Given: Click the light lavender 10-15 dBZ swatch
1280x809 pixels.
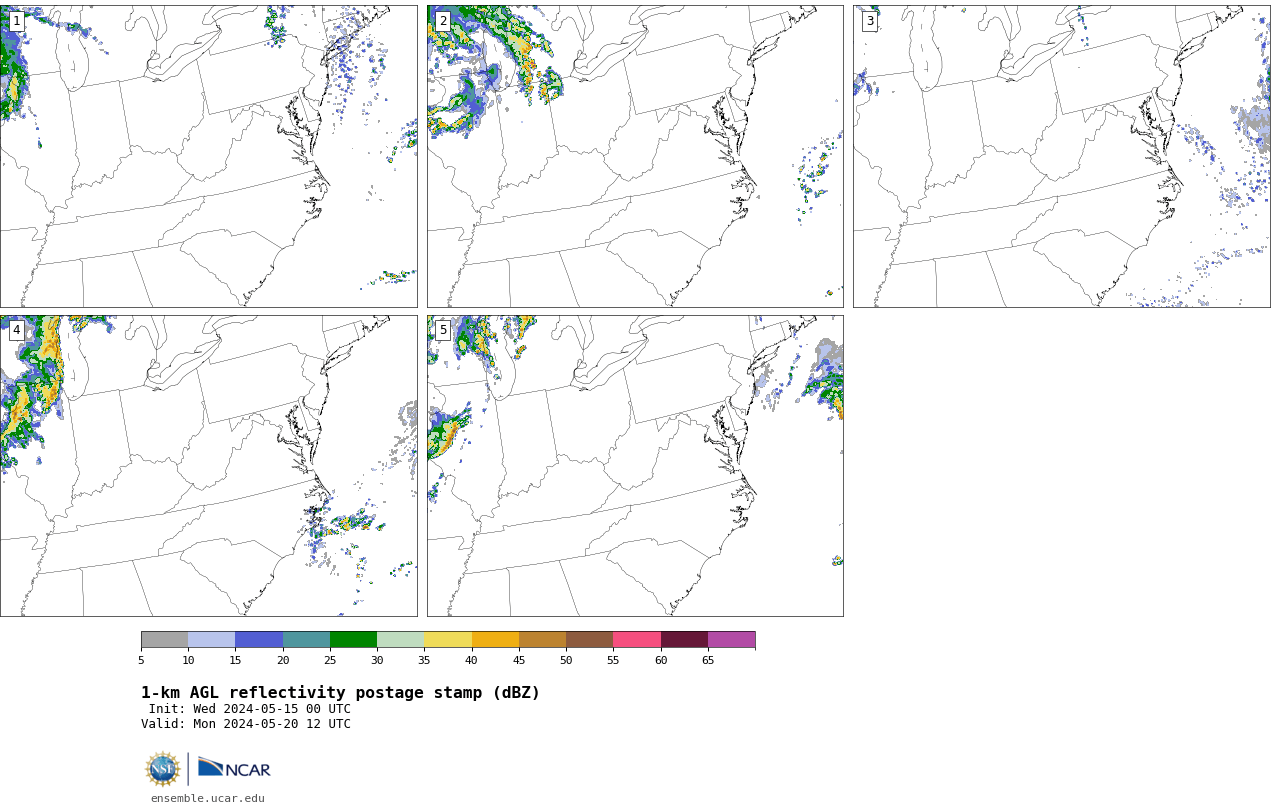Looking at the screenshot, I should pos(211,640).
